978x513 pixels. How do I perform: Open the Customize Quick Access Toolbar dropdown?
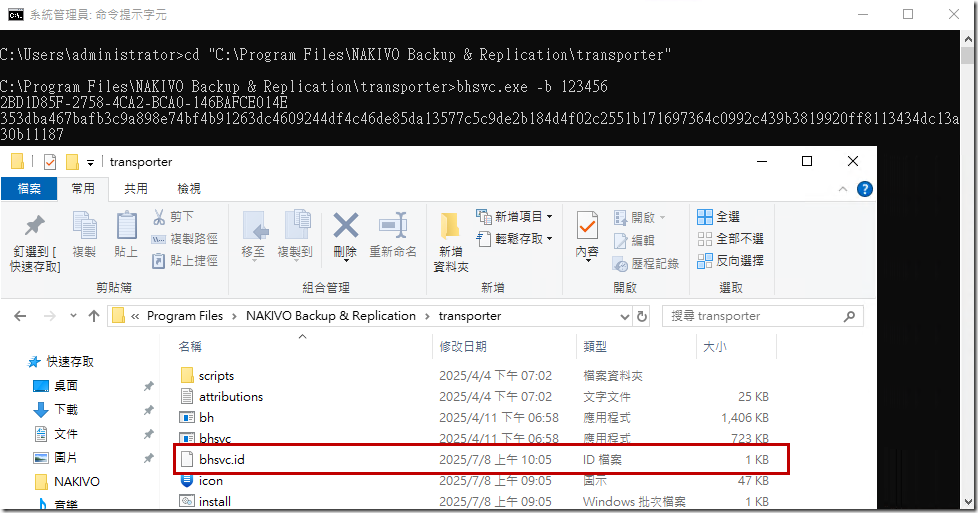tap(90, 162)
